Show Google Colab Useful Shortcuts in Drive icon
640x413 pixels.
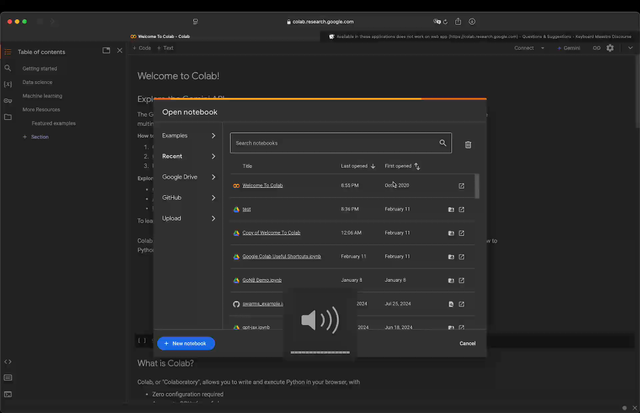tap(451, 257)
